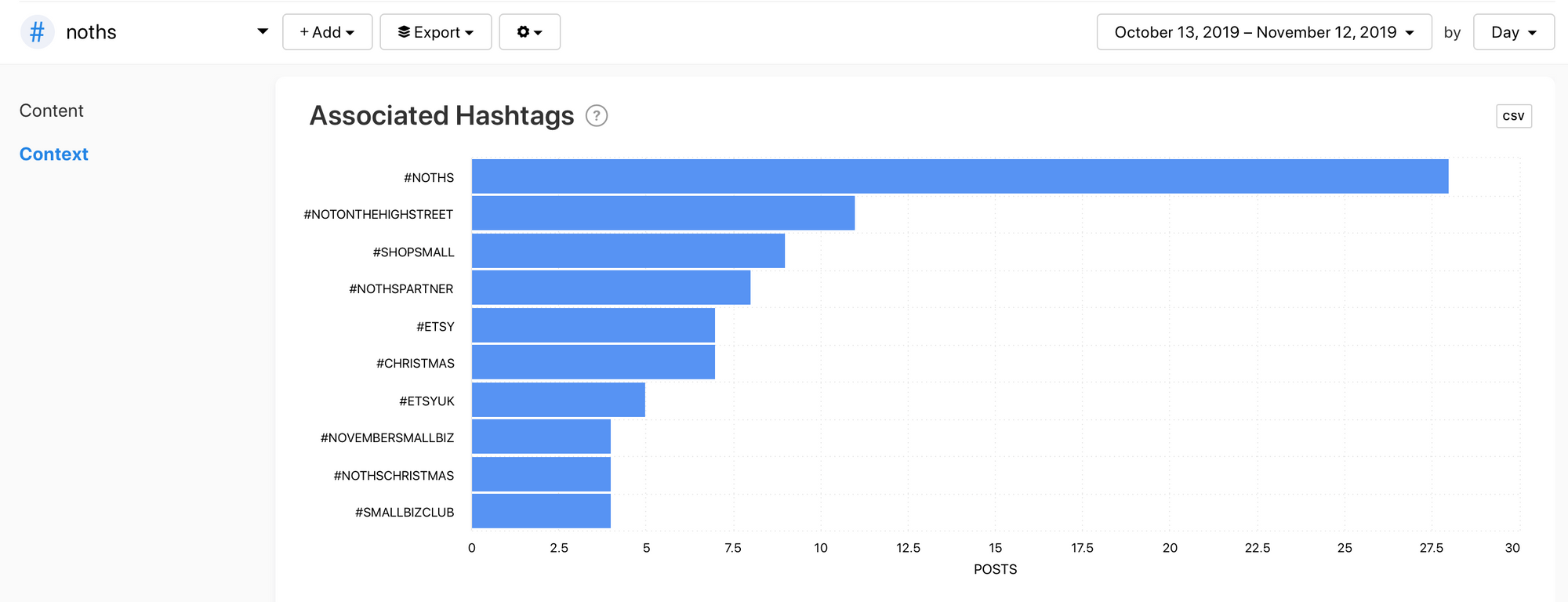Viewport: 1568px width, 602px height.
Task: Open the date range picker
Action: [1263, 32]
